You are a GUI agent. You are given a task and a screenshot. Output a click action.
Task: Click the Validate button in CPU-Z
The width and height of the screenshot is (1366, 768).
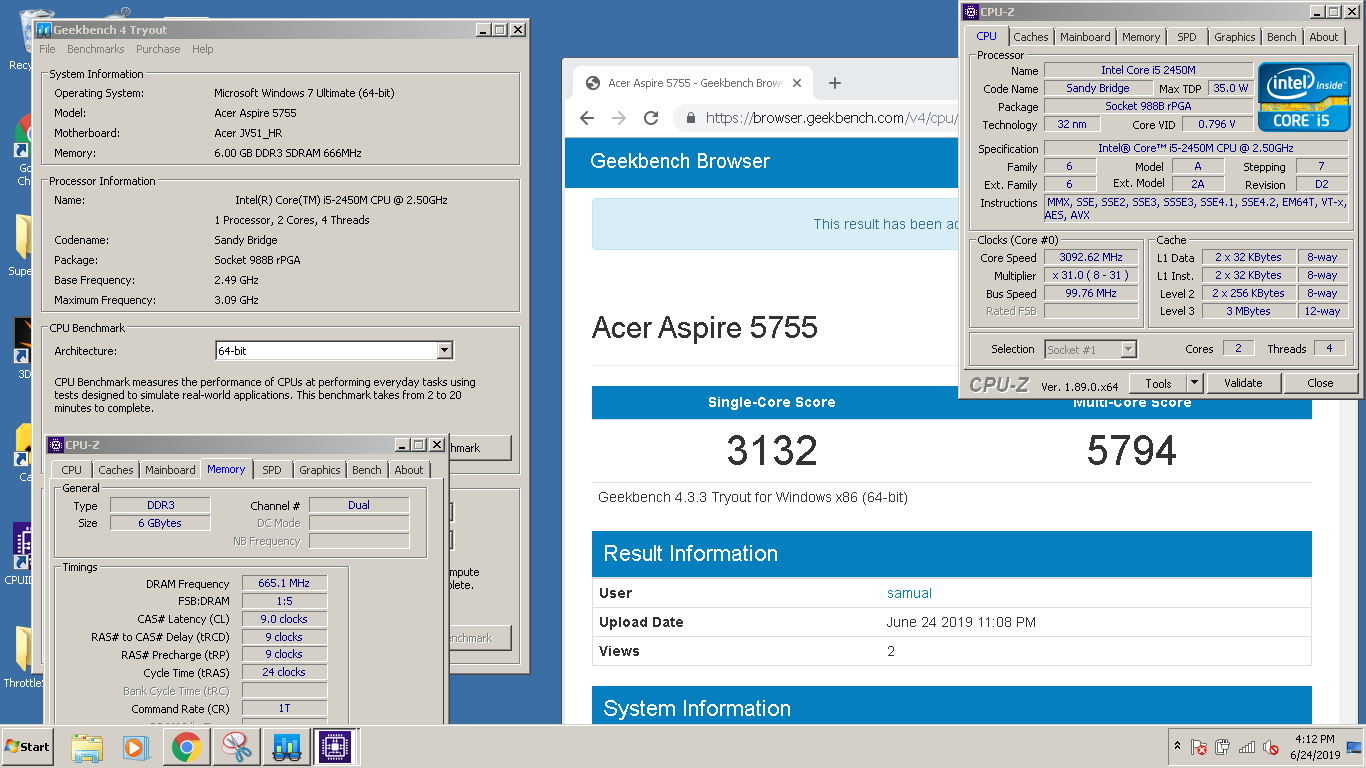coord(1242,383)
